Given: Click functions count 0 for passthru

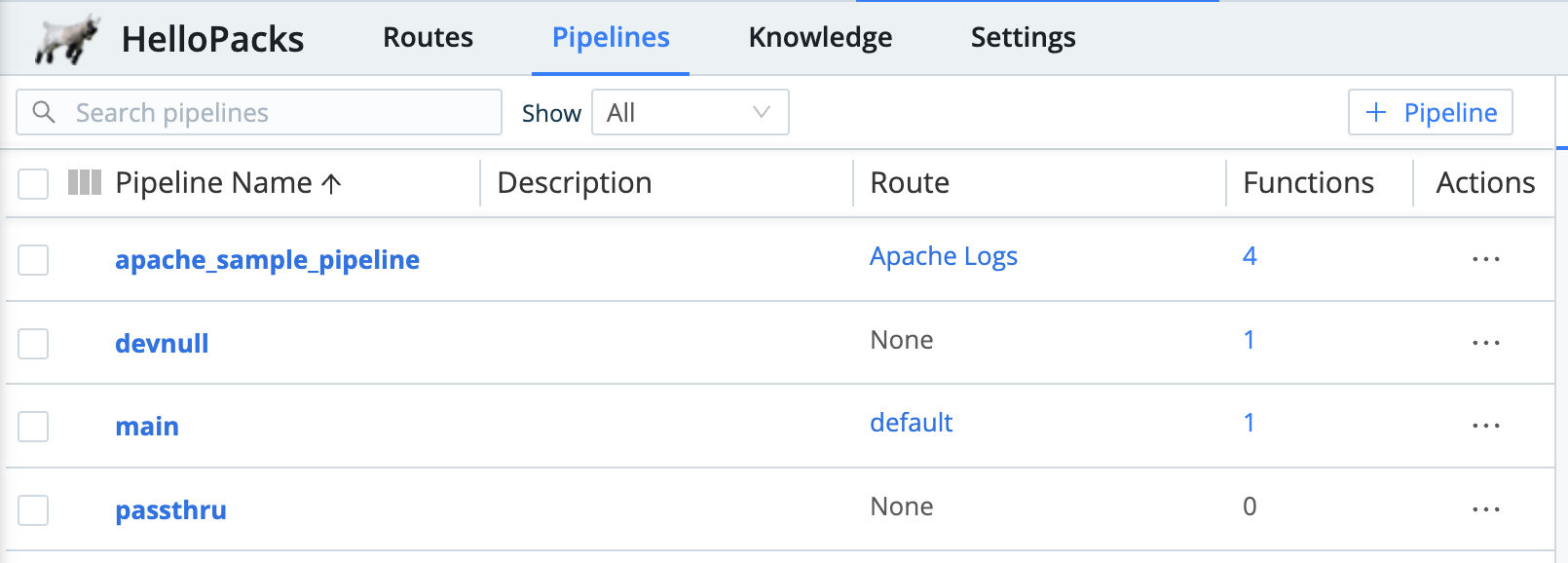Looking at the screenshot, I should [1250, 507].
